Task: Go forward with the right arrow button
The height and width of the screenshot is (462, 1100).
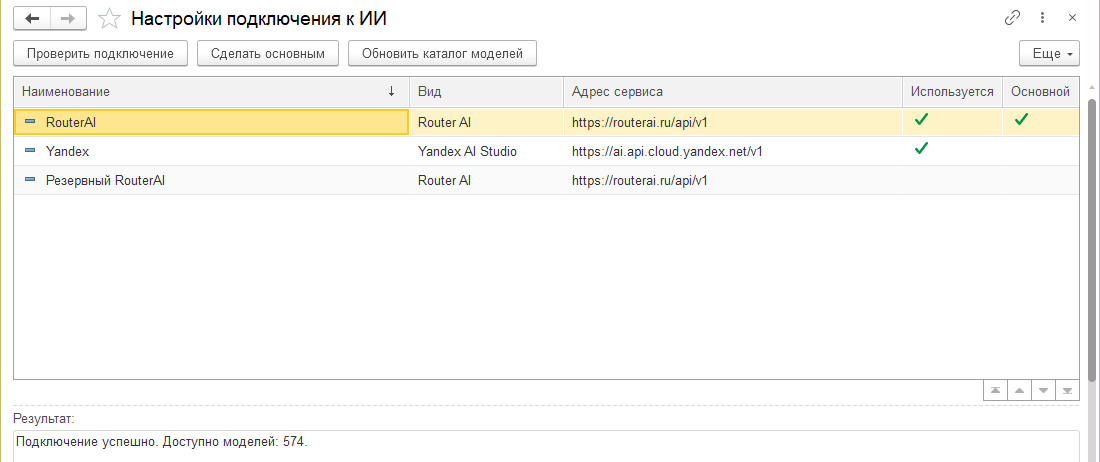Action: 68,18
